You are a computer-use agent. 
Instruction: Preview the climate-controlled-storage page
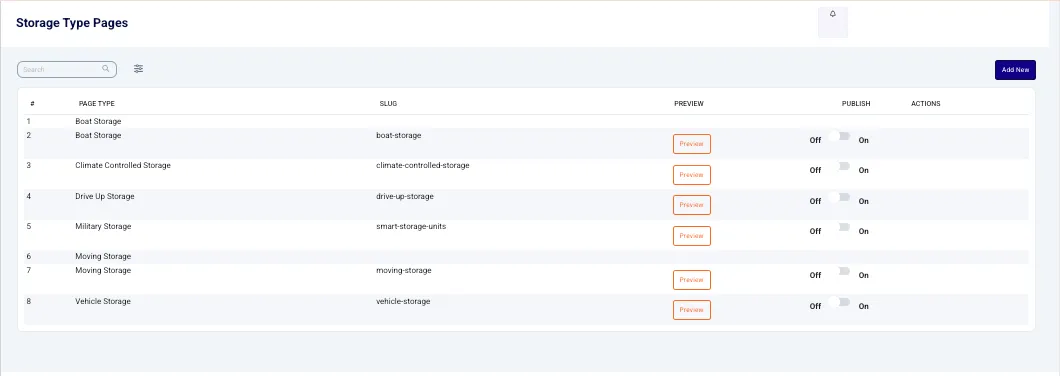click(x=692, y=174)
